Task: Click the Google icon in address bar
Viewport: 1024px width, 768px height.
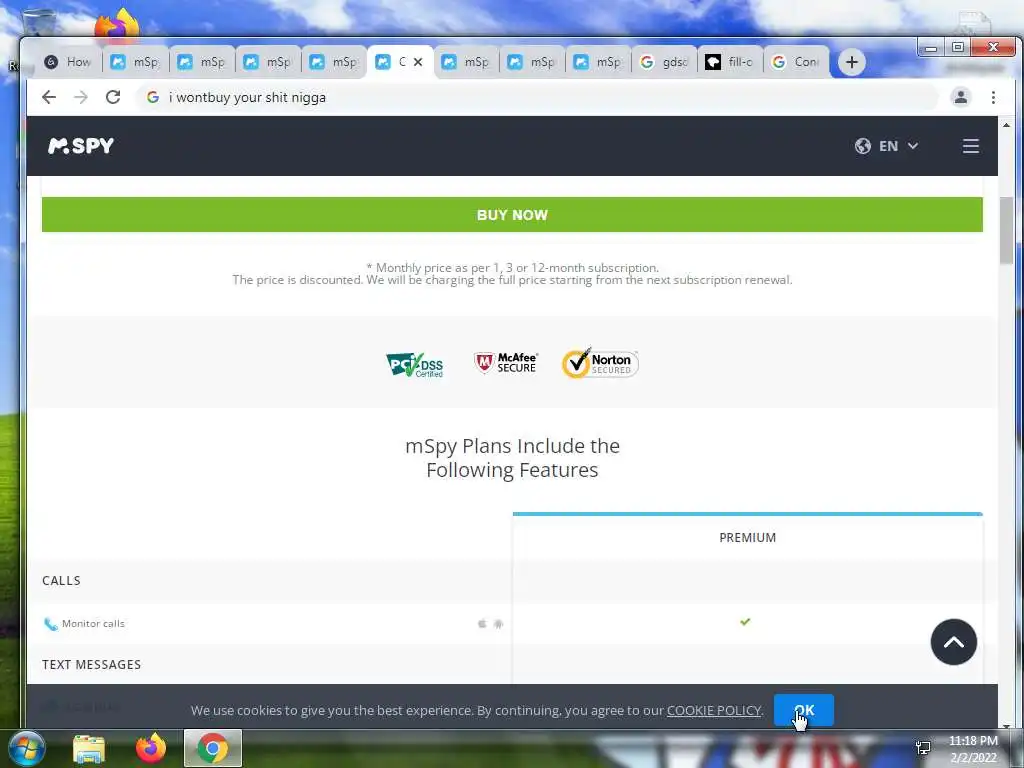Action: tap(153, 97)
